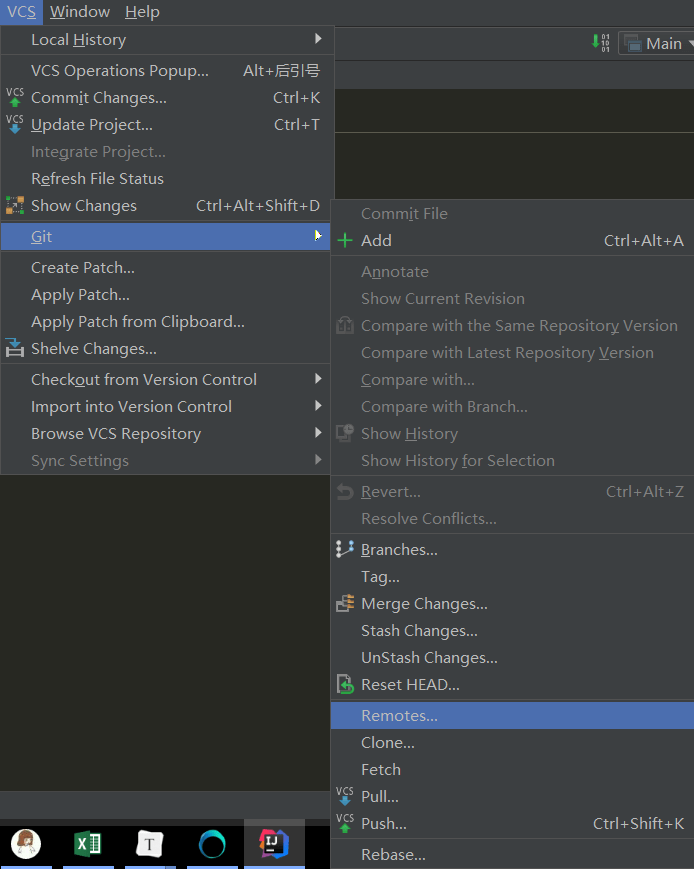This screenshot has height=869, width=694.
Task: Click the Show Changes icon
Action: click(15, 206)
